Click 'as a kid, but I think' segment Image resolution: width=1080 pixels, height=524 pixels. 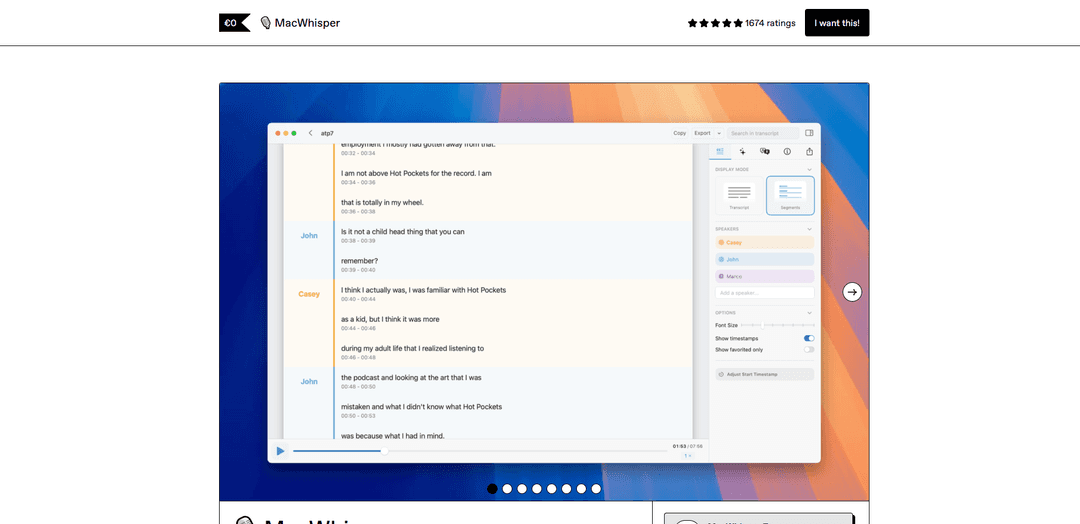tap(390, 319)
